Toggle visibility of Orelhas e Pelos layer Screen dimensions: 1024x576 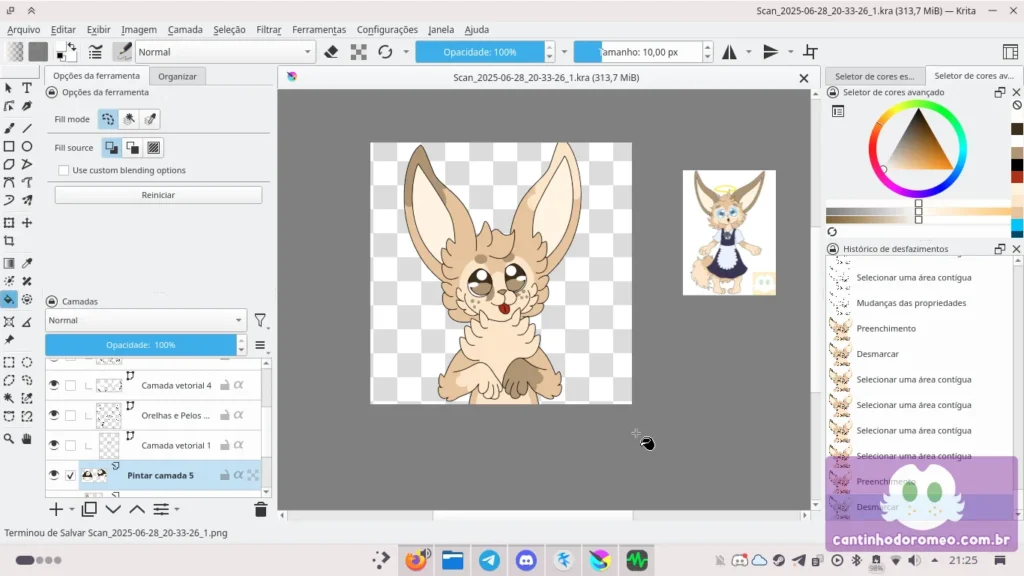click(x=54, y=415)
